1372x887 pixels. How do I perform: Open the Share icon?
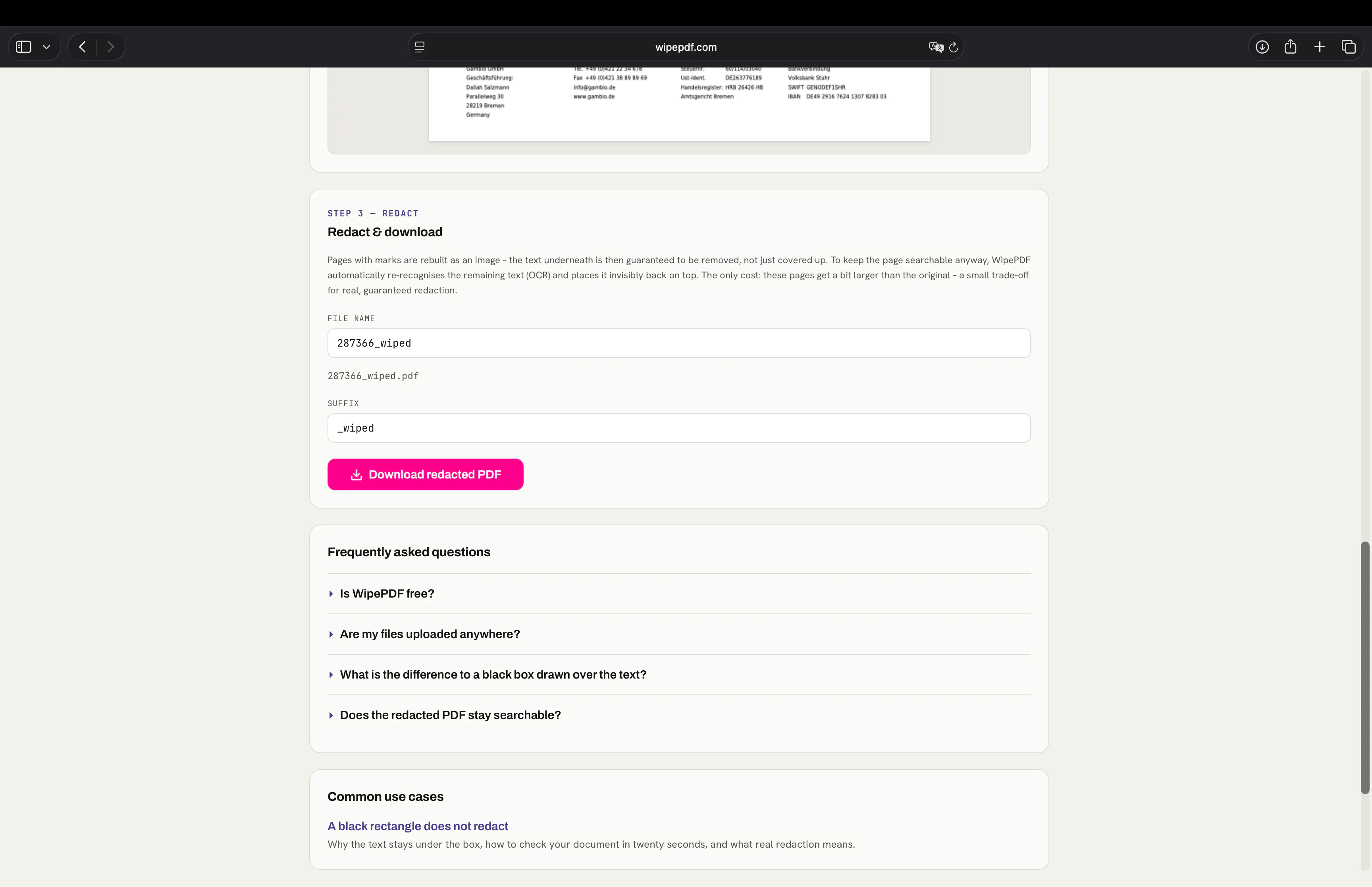(1290, 46)
